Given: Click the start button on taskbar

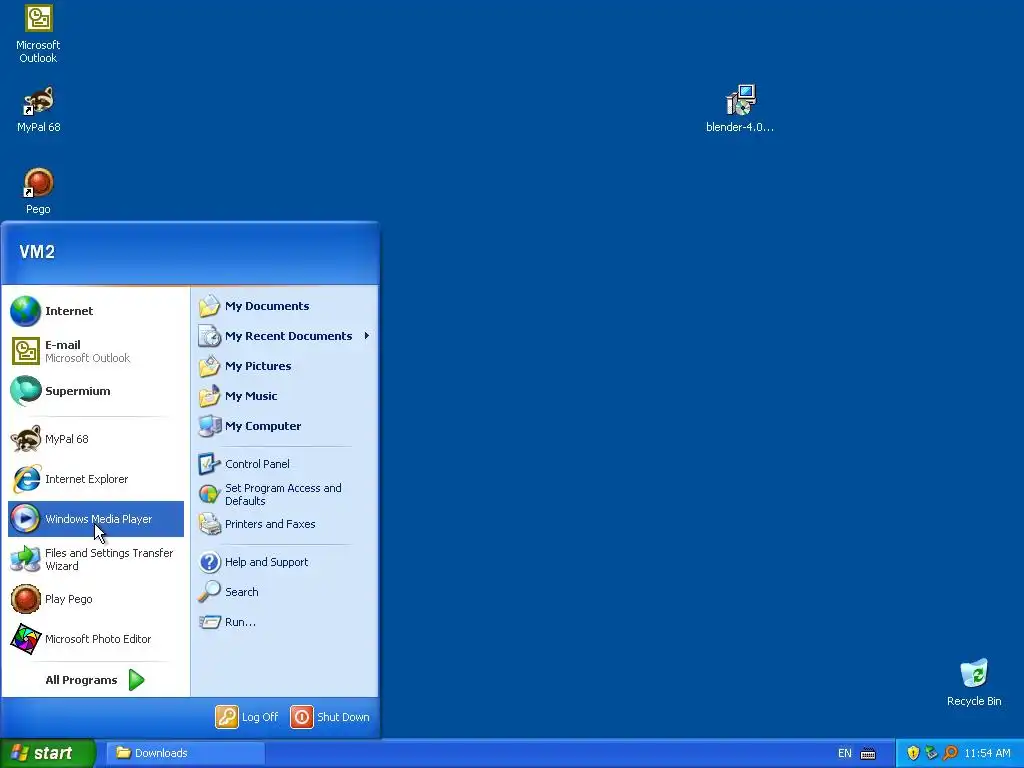Looking at the screenshot, I should click(47, 753).
